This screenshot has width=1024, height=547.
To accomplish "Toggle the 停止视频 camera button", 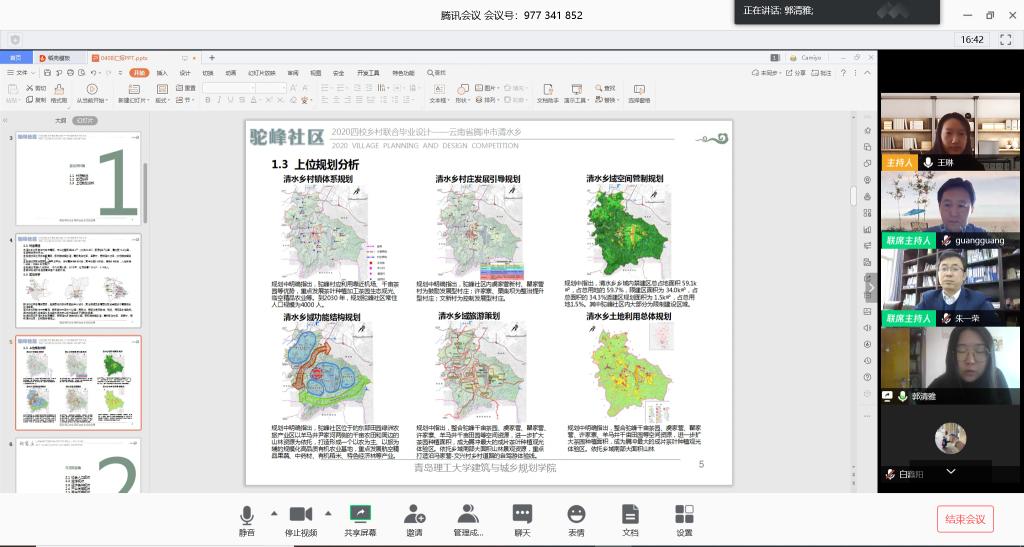I will point(300,514).
